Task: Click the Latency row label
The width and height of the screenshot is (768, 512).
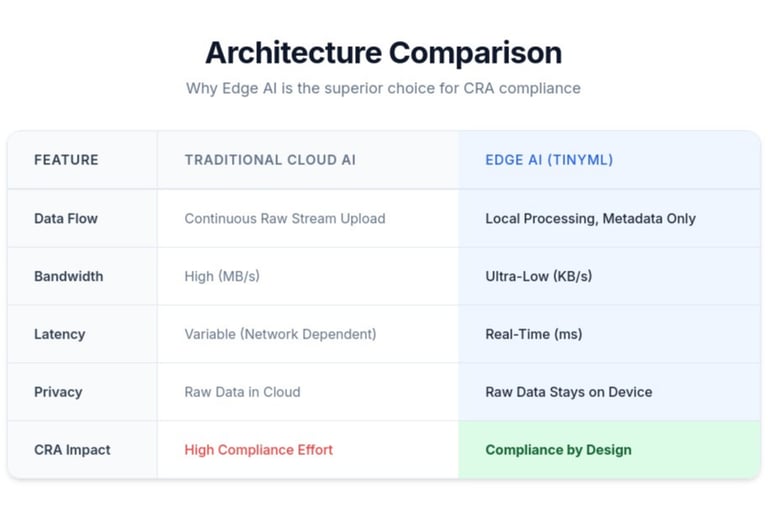Action: [x=59, y=334]
